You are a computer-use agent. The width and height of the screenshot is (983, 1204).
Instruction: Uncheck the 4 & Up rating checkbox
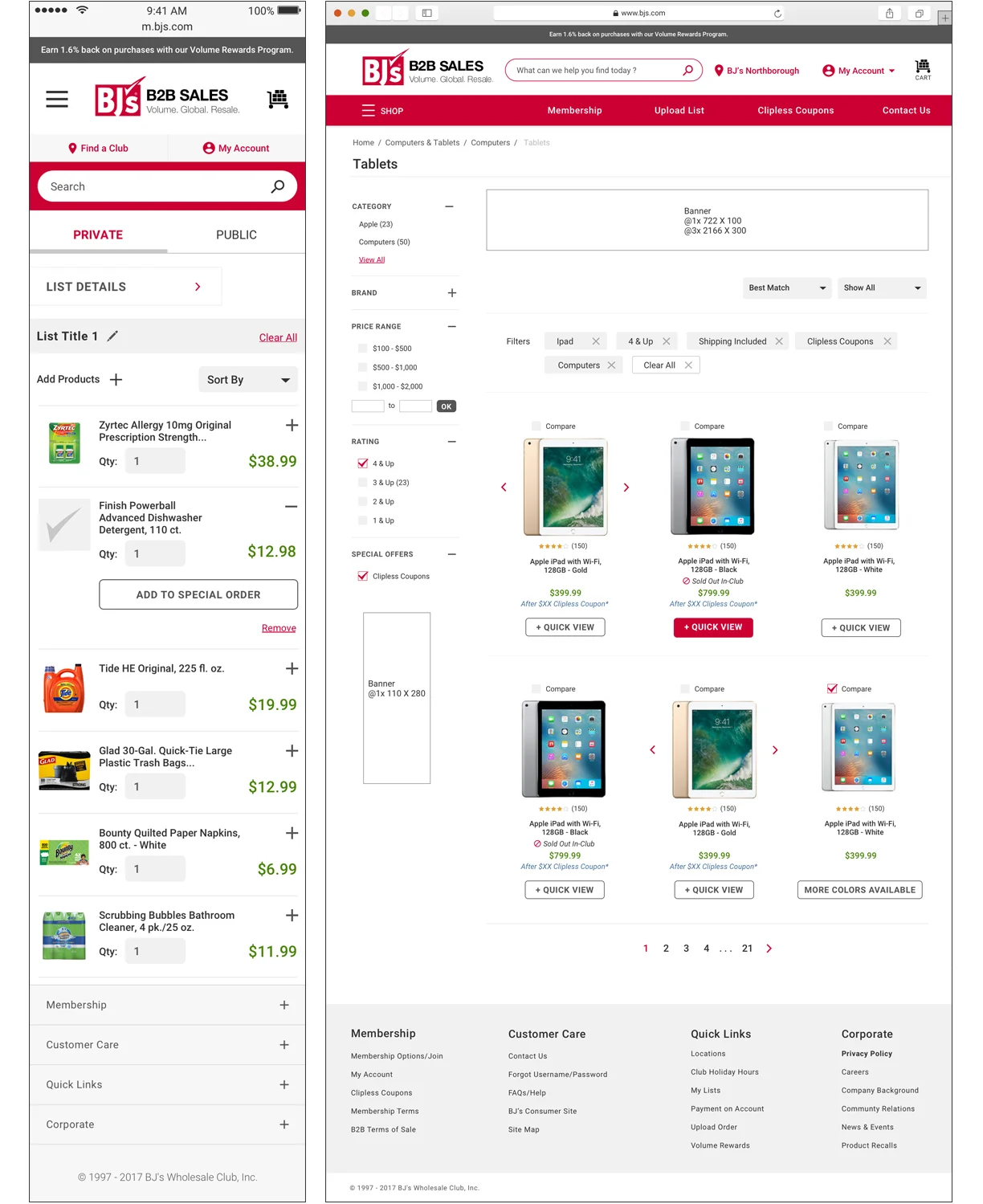(363, 463)
